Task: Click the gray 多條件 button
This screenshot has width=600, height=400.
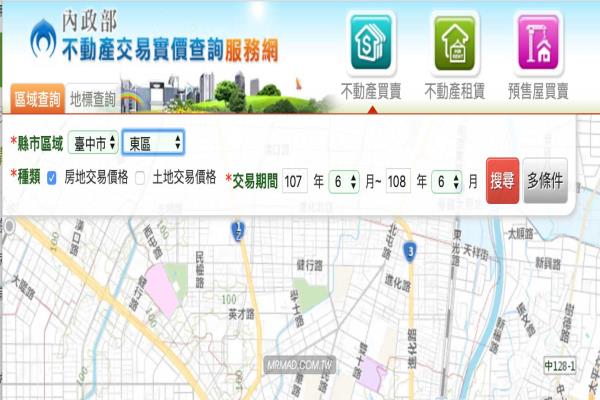Action: (x=545, y=181)
